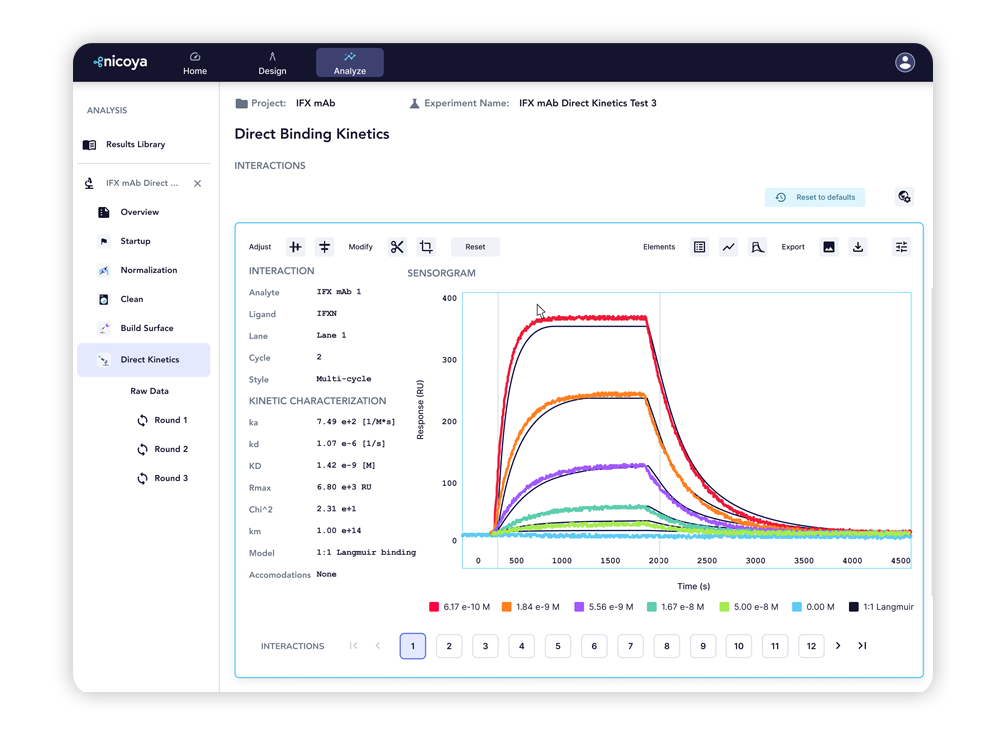Click the red 6.17 e-10 M legend swatch
The height and width of the screenshot is (750, 1000).
[x=434, y=607]
